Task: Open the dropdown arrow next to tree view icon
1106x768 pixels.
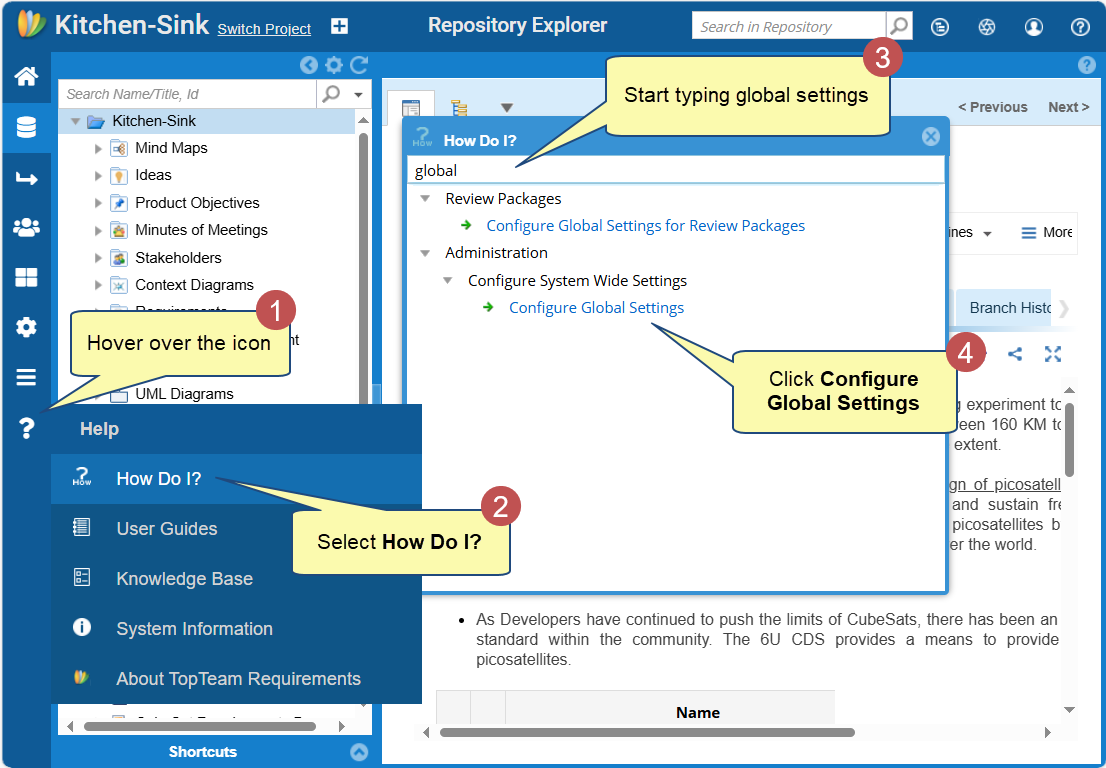Action: tap(506, 108)
